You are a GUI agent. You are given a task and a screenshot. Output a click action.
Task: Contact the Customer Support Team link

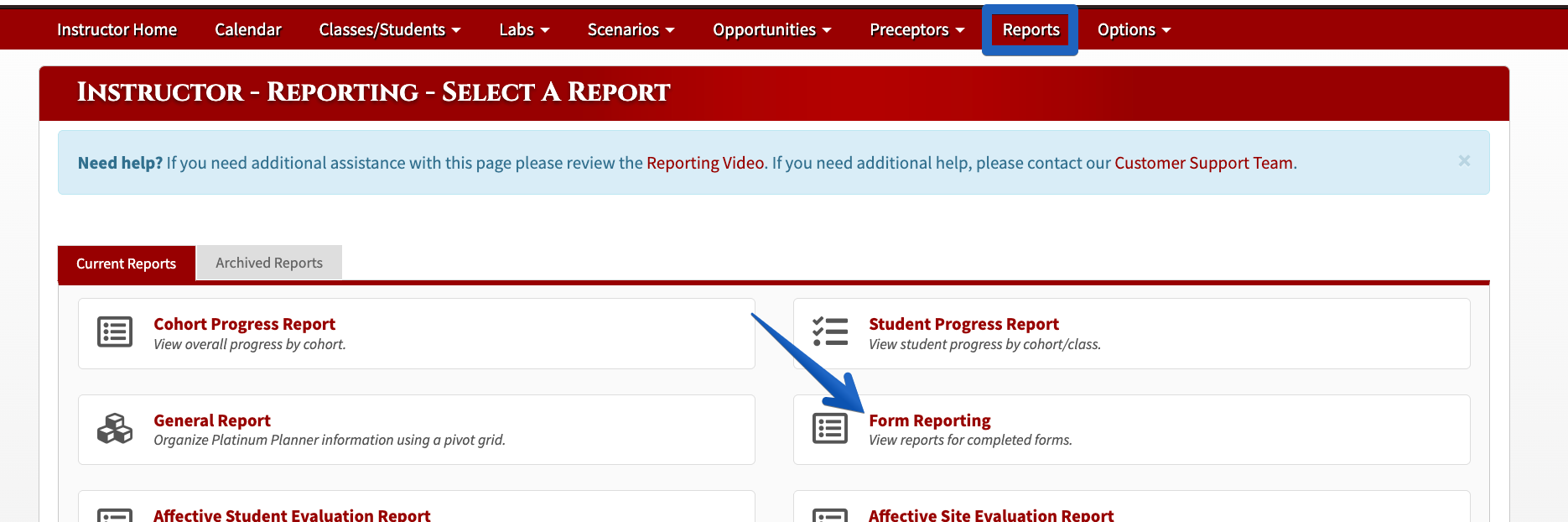[x=1203, y=163]
